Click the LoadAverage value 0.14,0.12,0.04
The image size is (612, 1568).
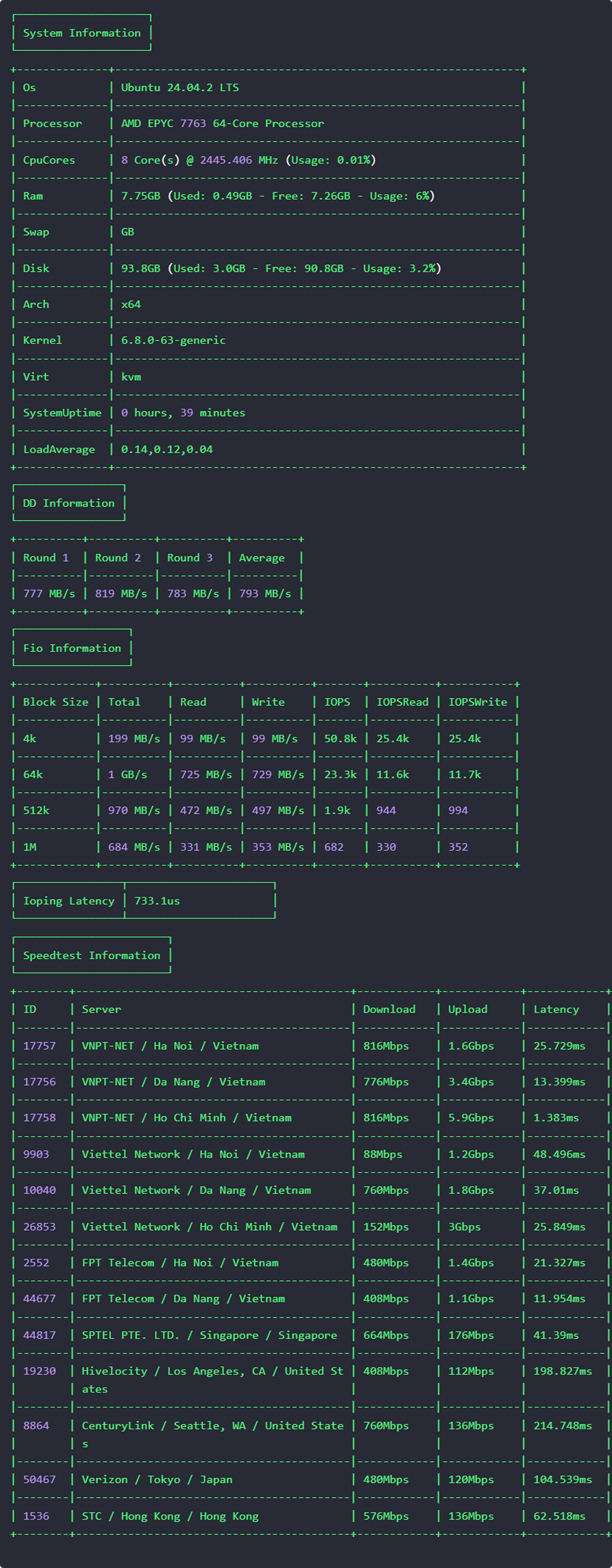click(167, 449)
